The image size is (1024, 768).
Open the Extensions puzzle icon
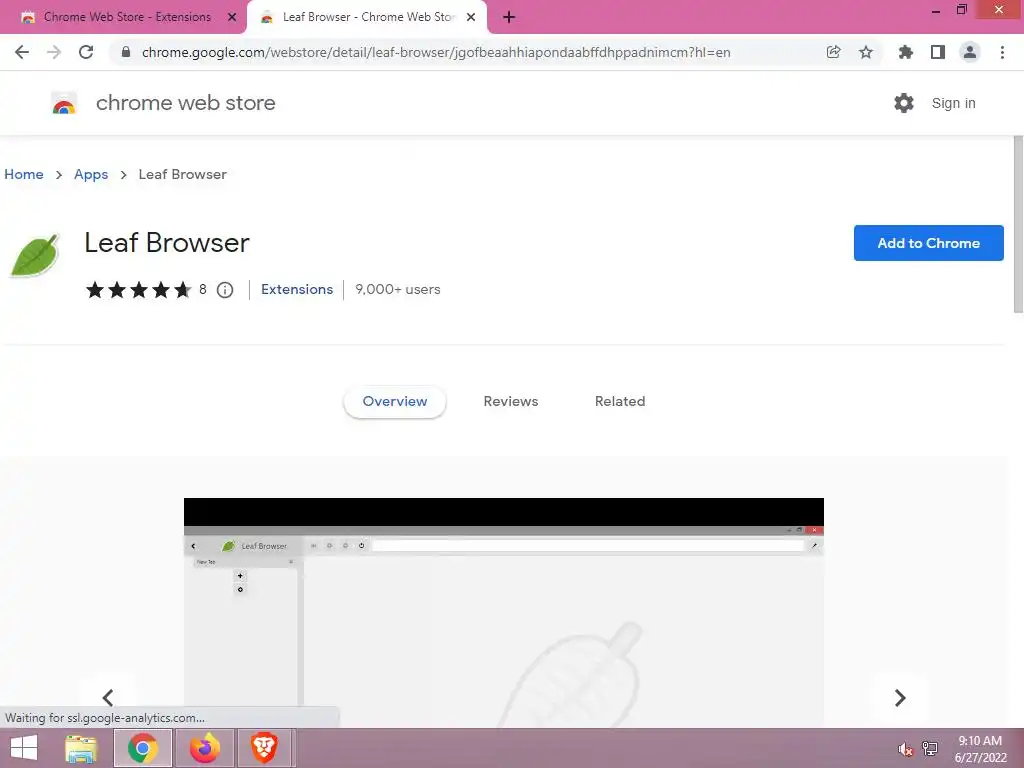905,52
